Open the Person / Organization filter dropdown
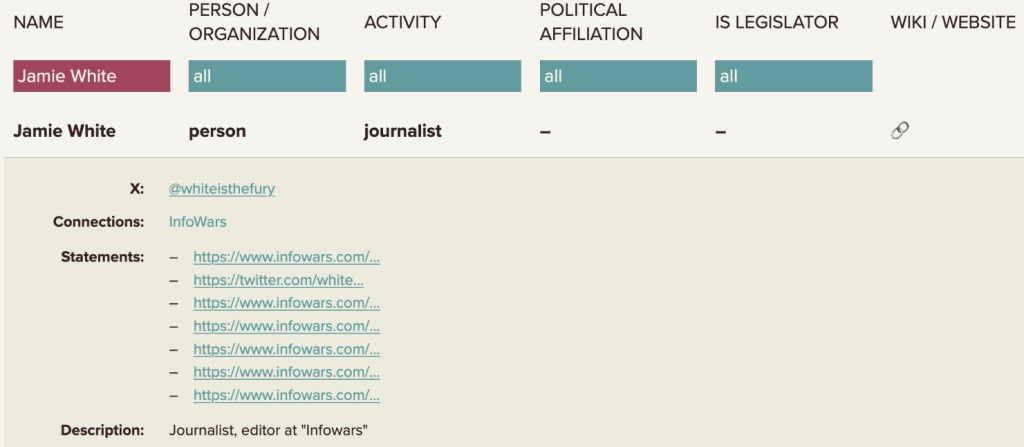 267,76
